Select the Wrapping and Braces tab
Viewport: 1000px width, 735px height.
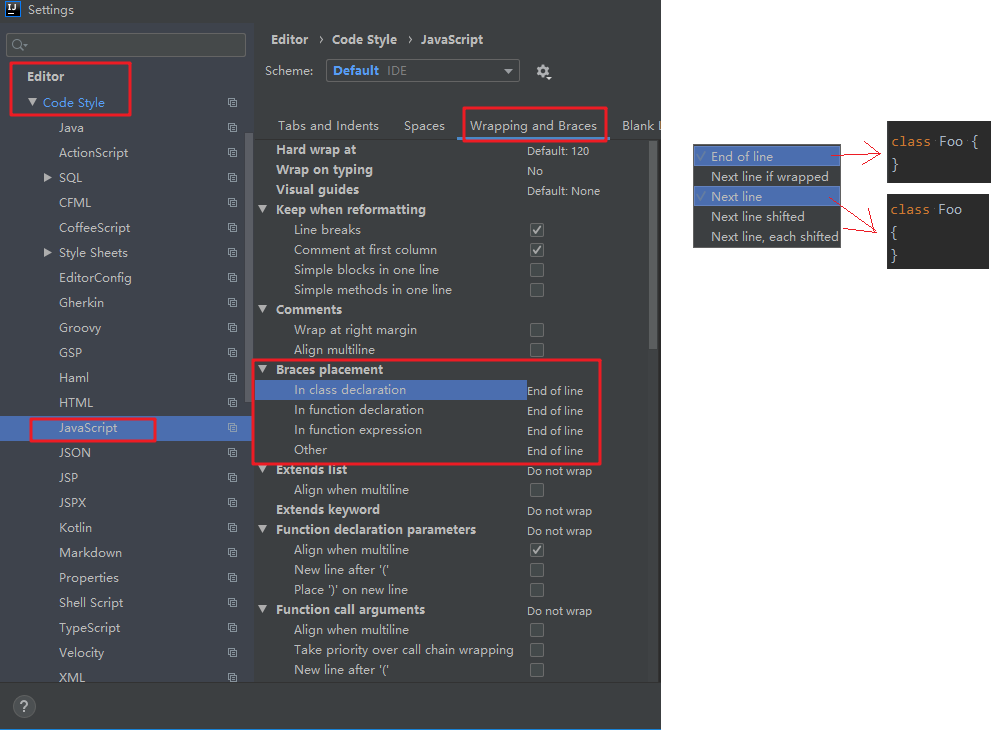click(x=533, y=126)
